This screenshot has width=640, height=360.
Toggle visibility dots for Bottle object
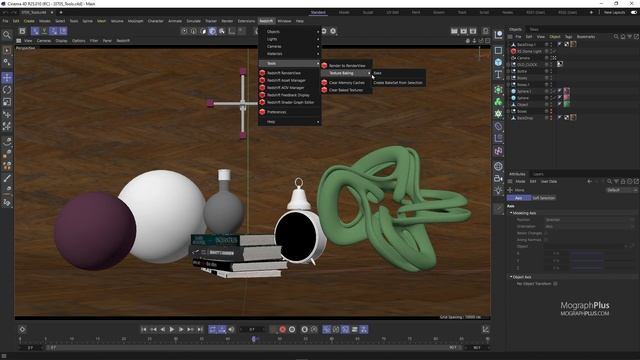coord(551,71)
